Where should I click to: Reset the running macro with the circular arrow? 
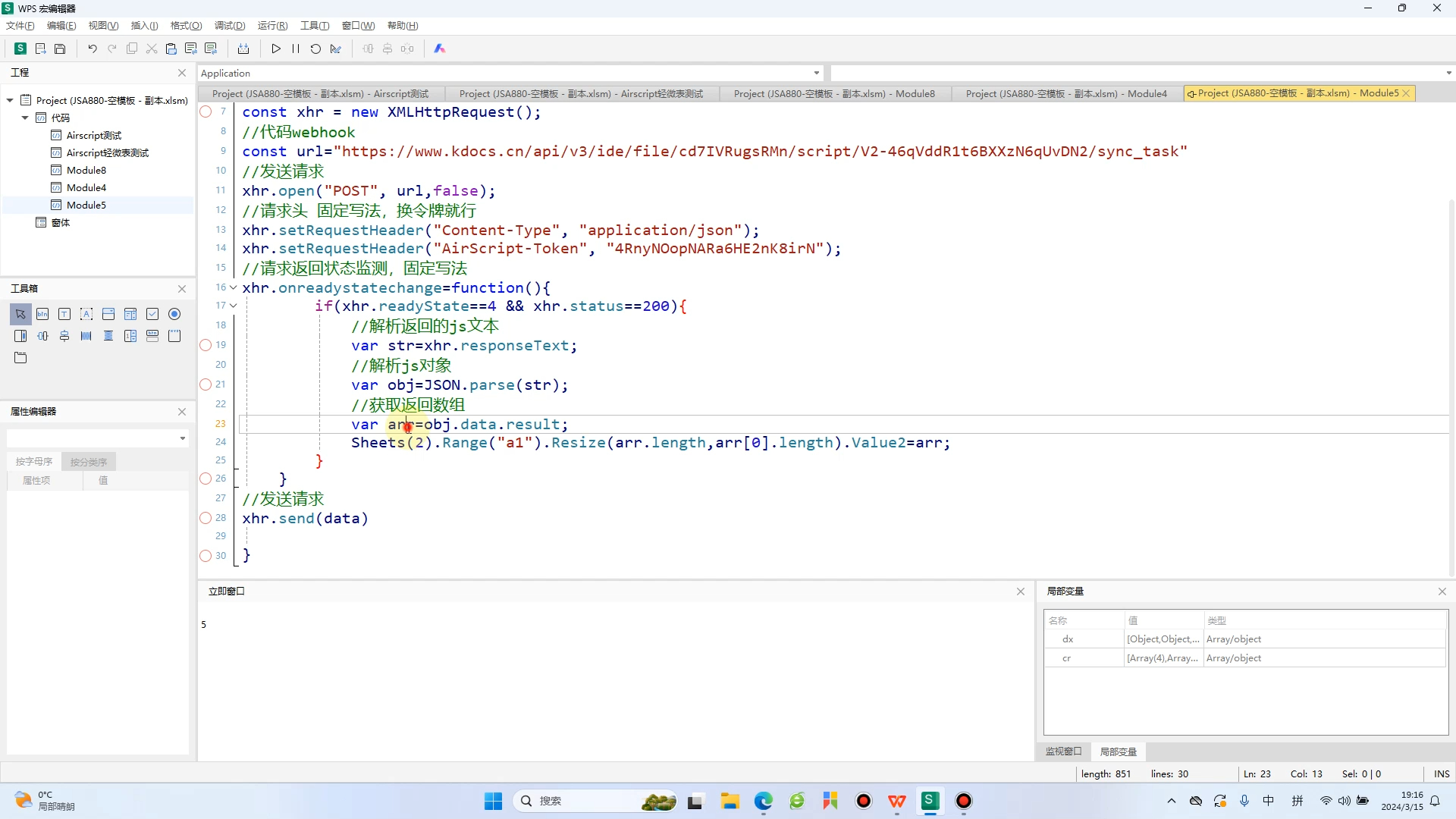tap(315, 49)
